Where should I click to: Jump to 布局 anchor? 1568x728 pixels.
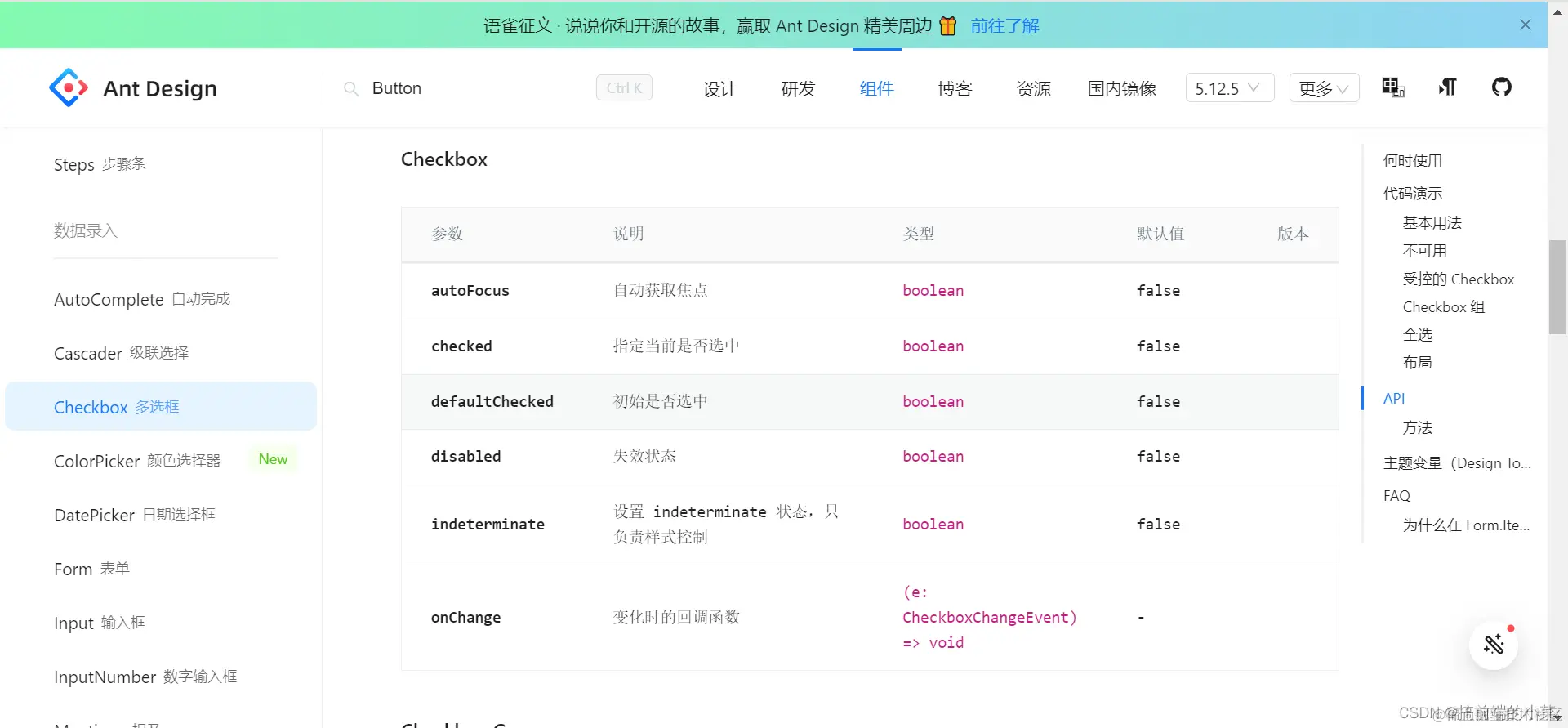[1417, 362]
